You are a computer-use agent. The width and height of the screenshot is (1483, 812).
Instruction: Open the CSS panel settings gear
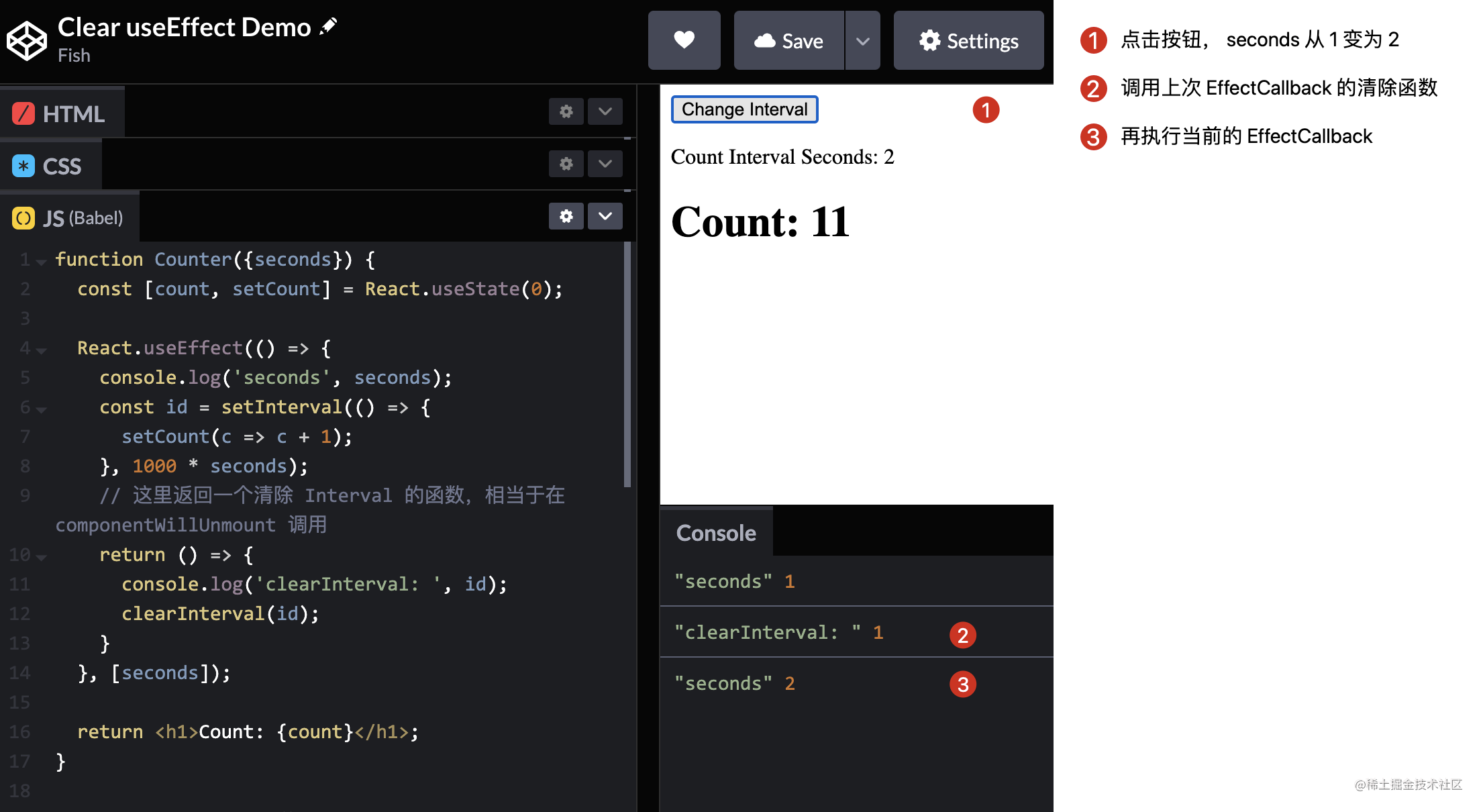click(566, 164)
